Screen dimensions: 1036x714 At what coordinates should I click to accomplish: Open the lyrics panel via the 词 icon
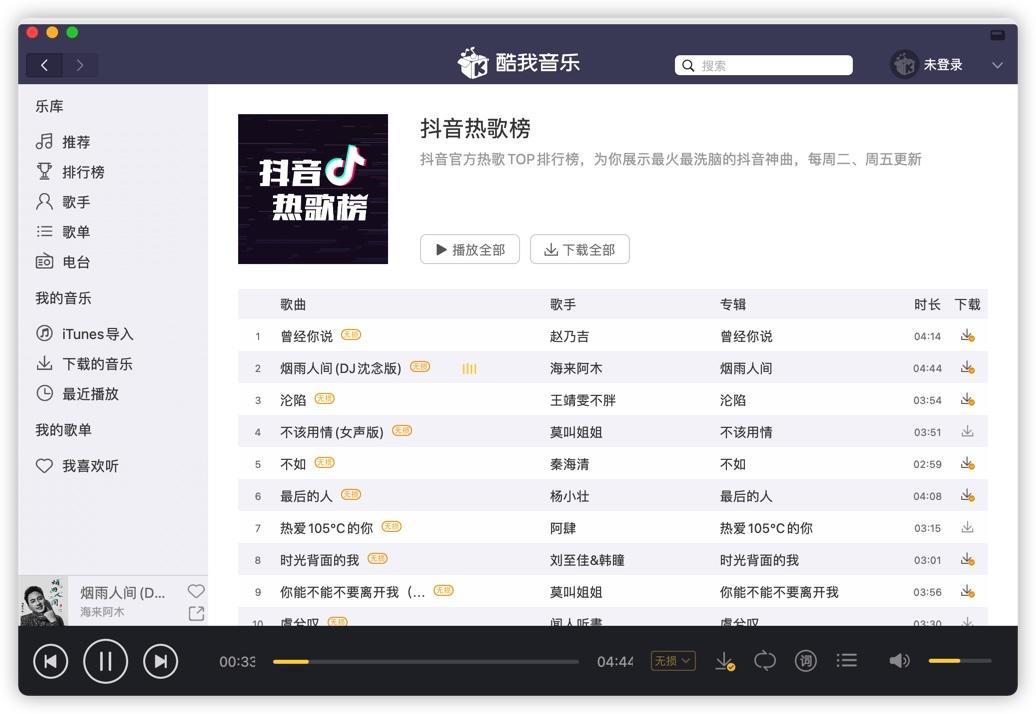tap(805, 661)
